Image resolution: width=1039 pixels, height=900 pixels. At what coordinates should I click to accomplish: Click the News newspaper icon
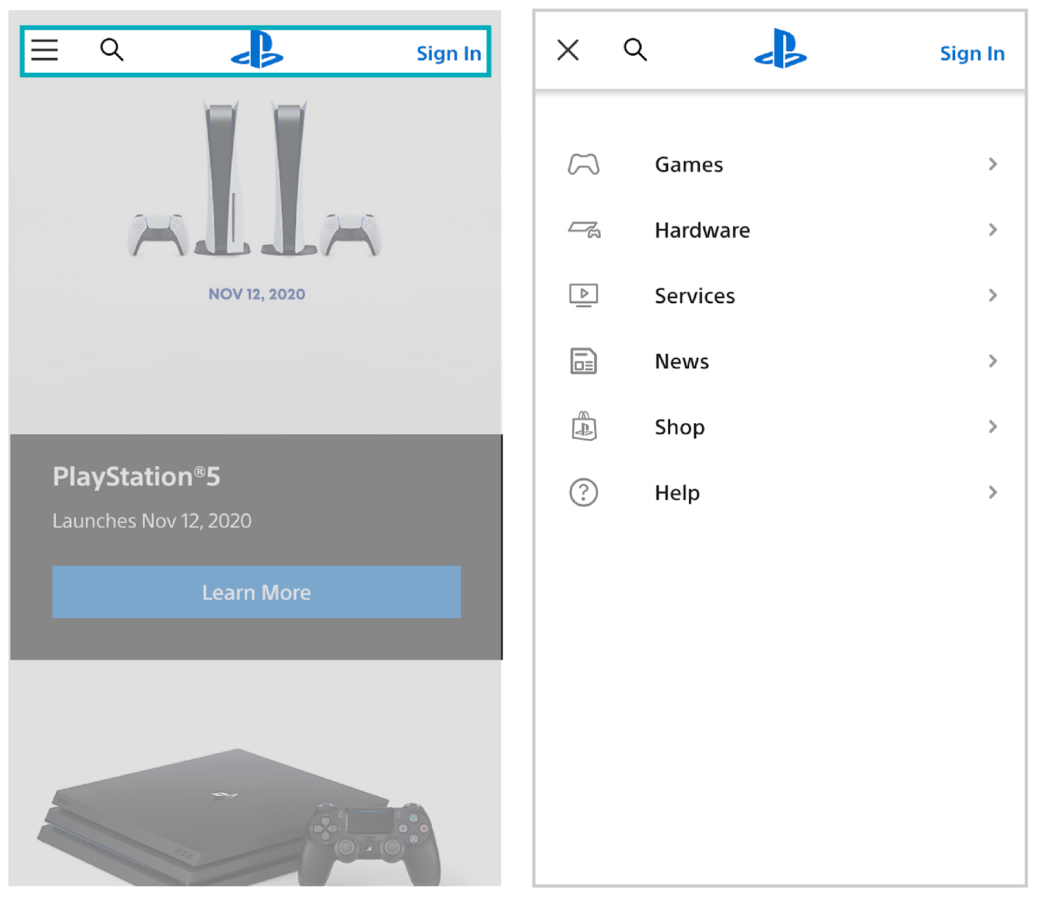click(583, 361)
